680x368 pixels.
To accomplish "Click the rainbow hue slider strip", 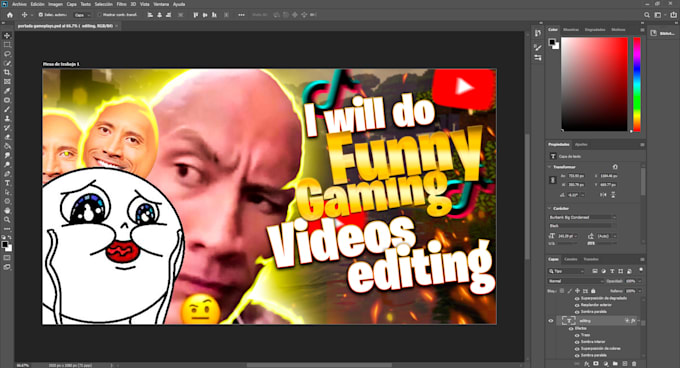I will 637,84.
